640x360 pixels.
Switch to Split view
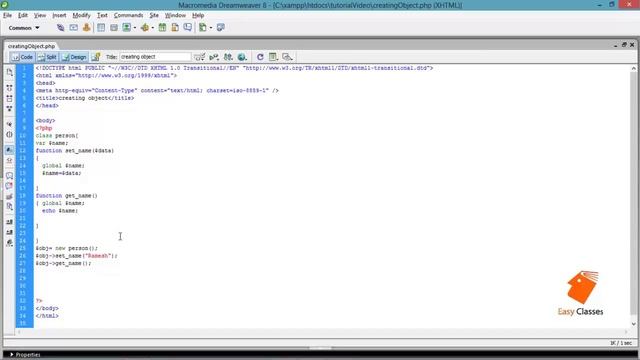pyautogui.click(x=47, y=57)
